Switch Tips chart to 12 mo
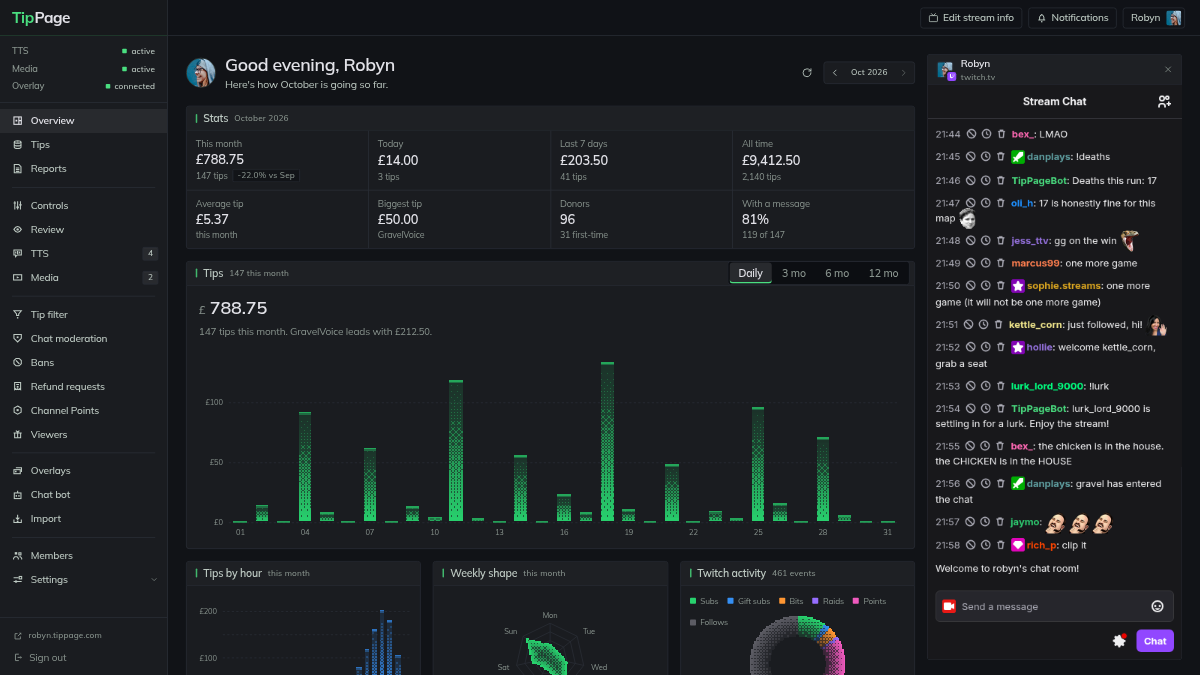This screenshot has width=1200, height=675. 884,274
